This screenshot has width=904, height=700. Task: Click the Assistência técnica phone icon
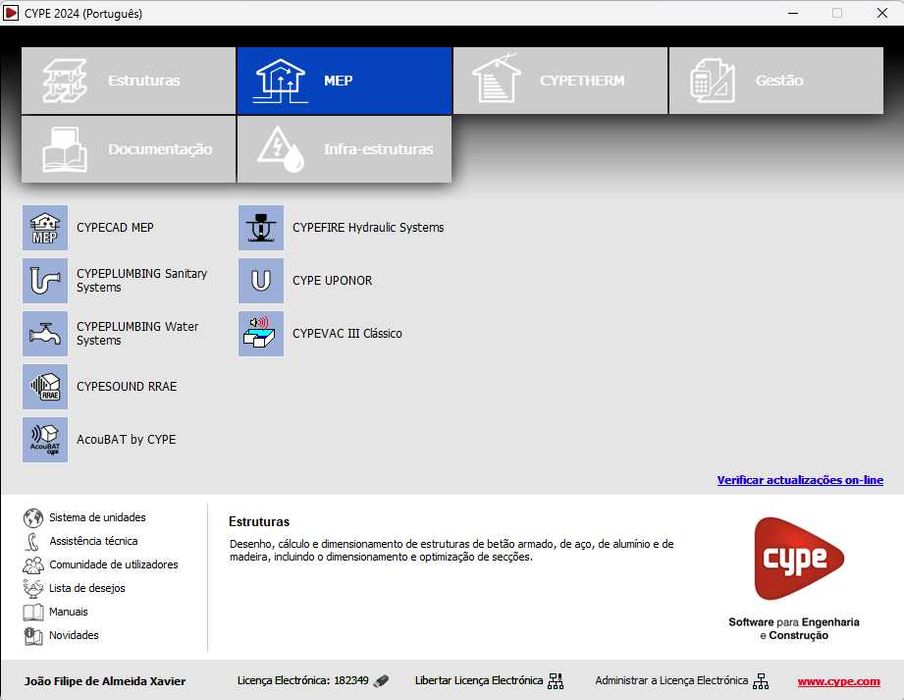(33, 541)
